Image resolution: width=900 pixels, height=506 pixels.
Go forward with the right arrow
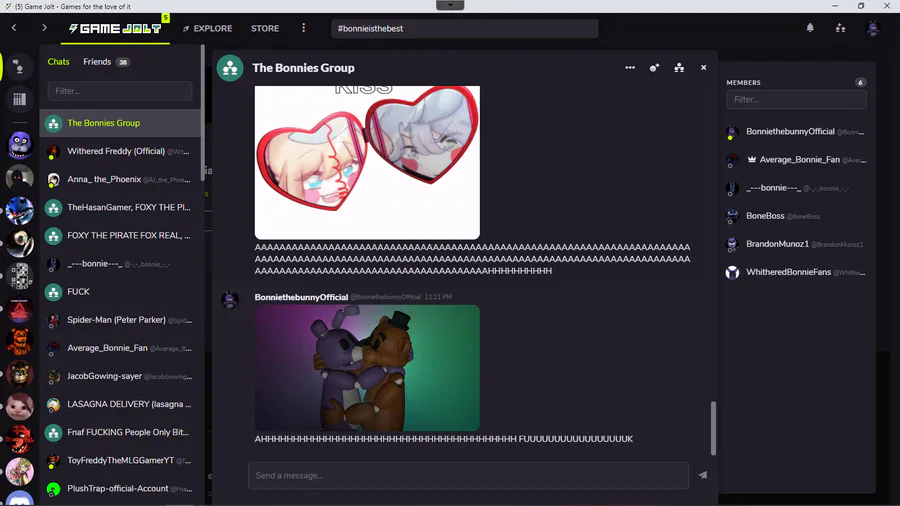(44, 28)
